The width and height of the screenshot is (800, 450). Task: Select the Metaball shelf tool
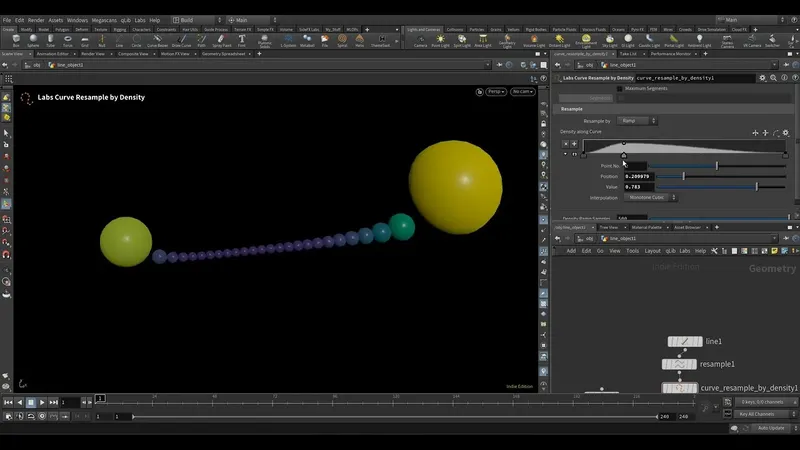(307, 40)
